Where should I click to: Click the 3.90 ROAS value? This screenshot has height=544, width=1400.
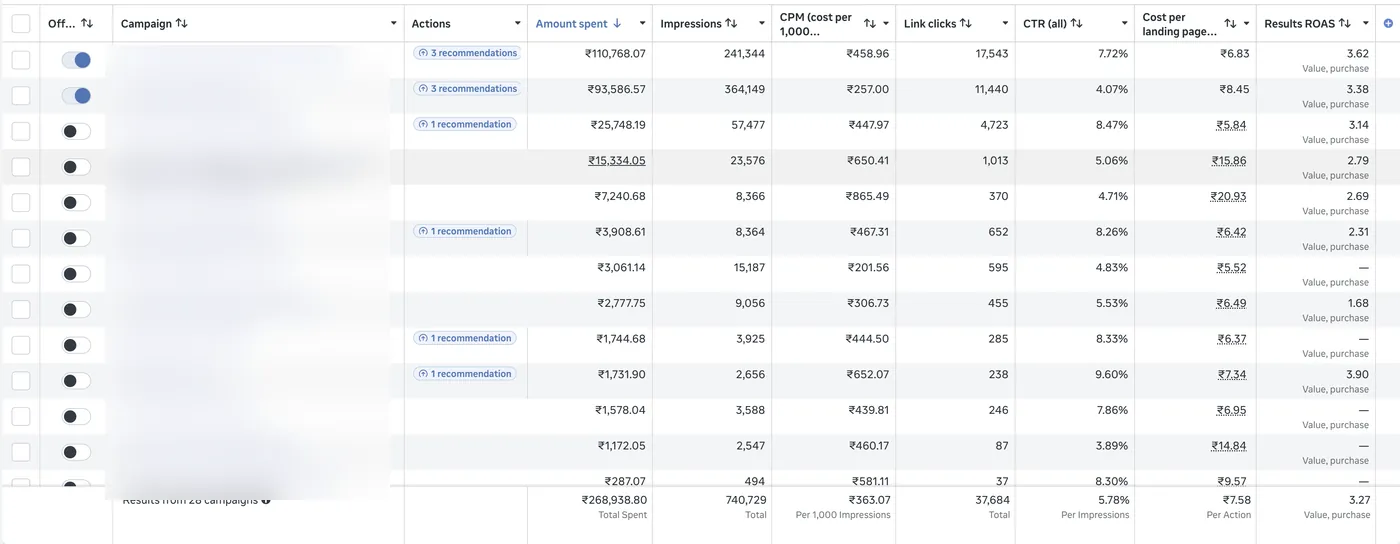1358,374
